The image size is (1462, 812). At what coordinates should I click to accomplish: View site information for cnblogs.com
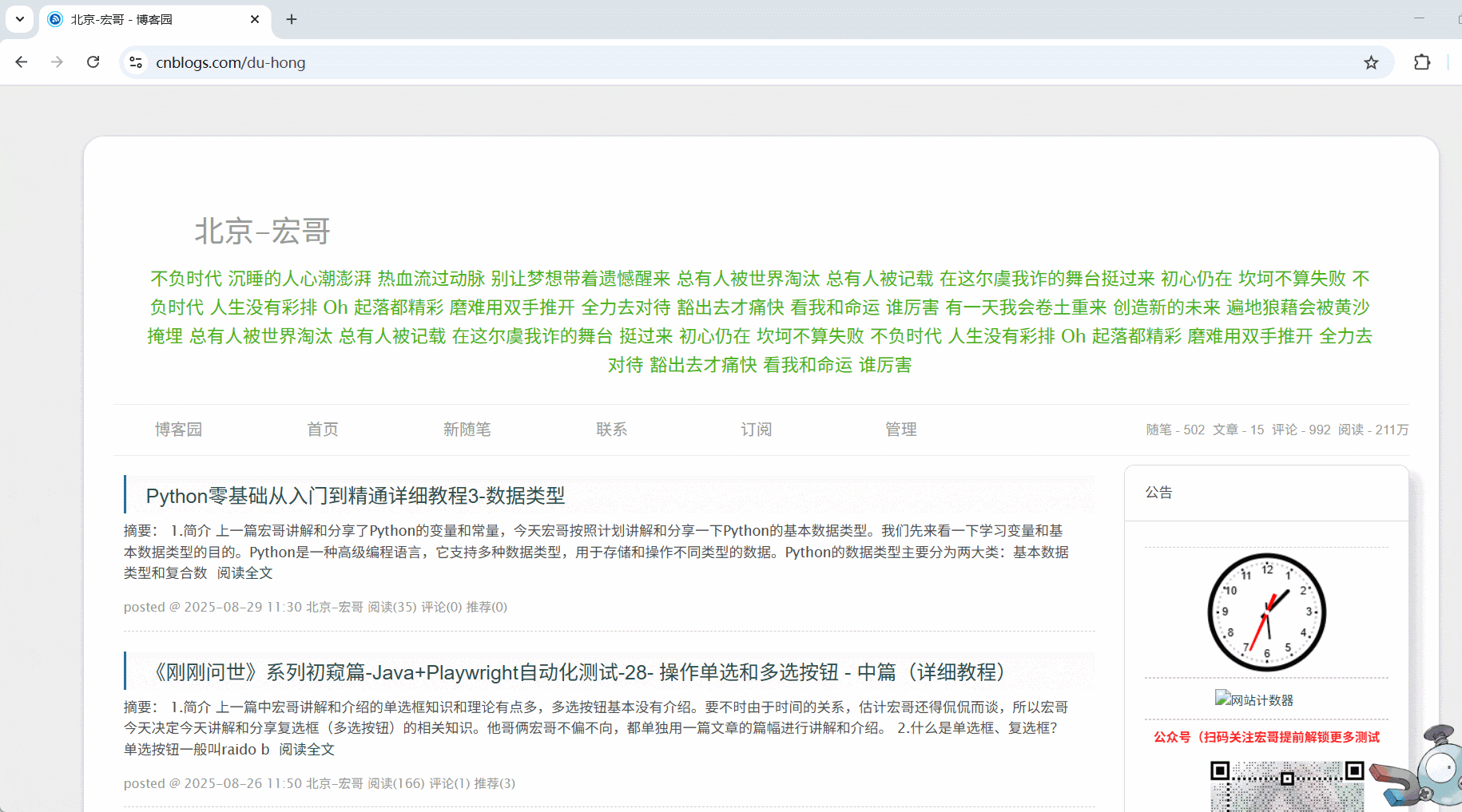point(136,62)
